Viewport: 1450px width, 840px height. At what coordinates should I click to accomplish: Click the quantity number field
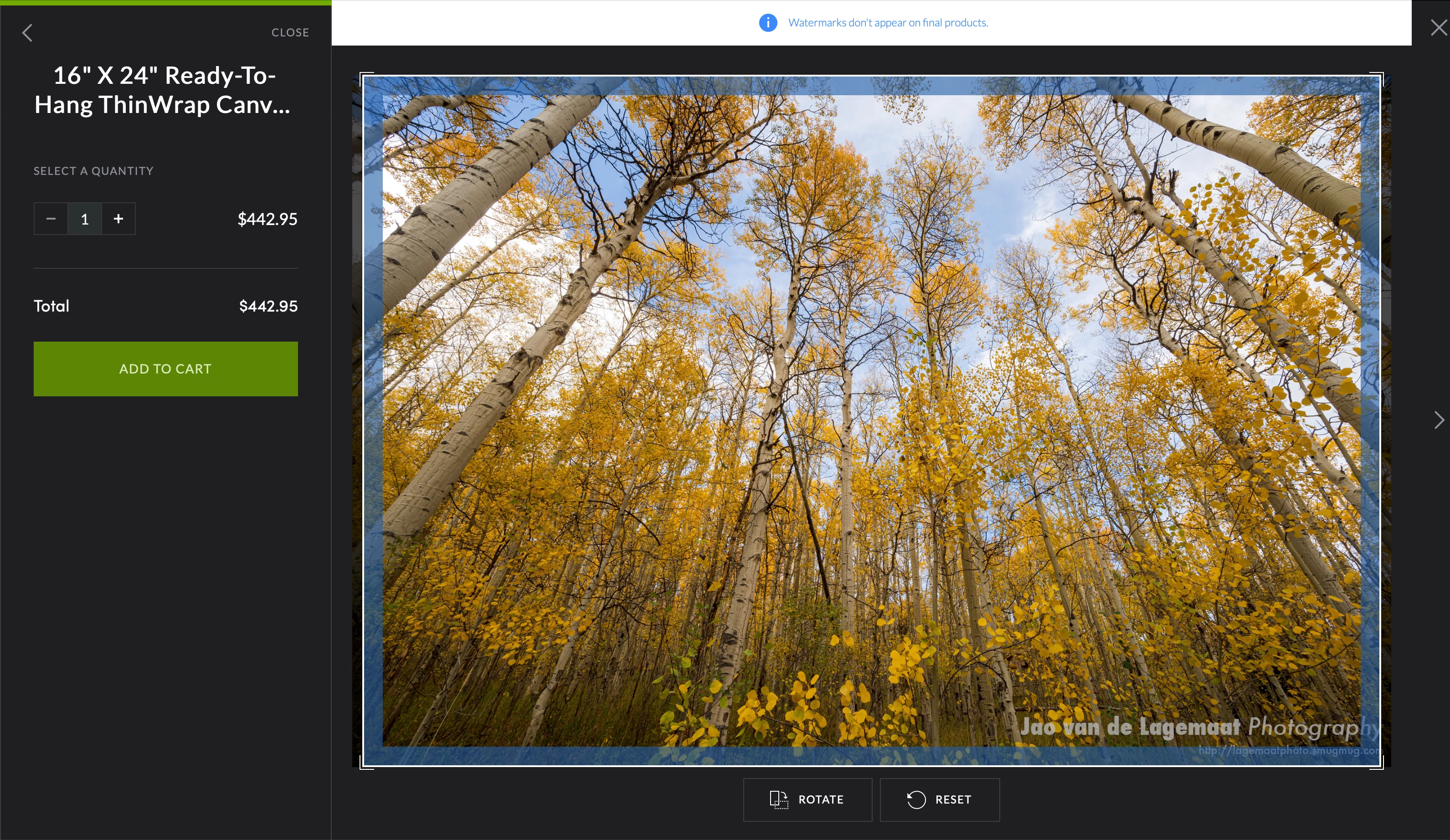click(85, 219)
